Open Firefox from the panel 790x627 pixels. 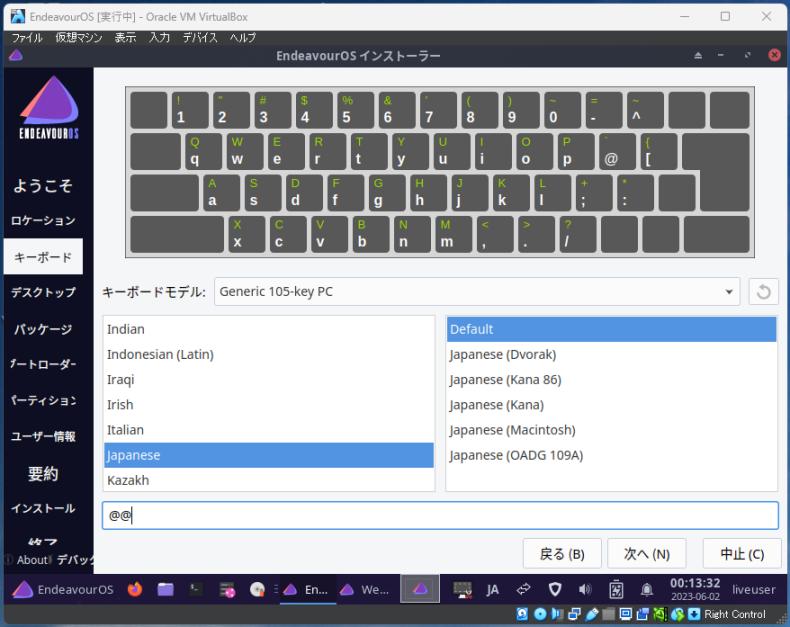[135, 589]
